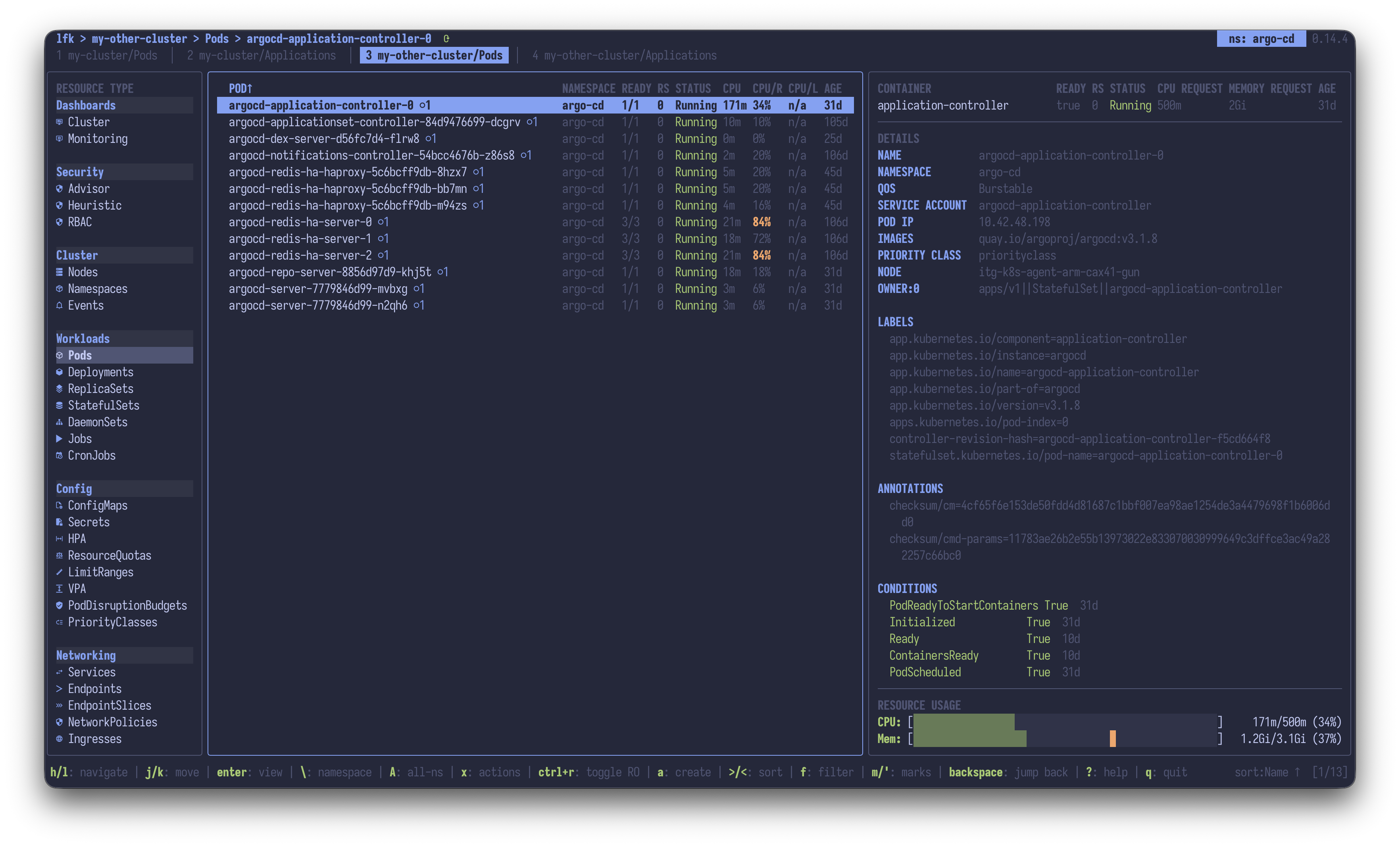Click the Heuristic shield icon
Viewport: 1400px width, 847px height.
click(x=59, y=205)
